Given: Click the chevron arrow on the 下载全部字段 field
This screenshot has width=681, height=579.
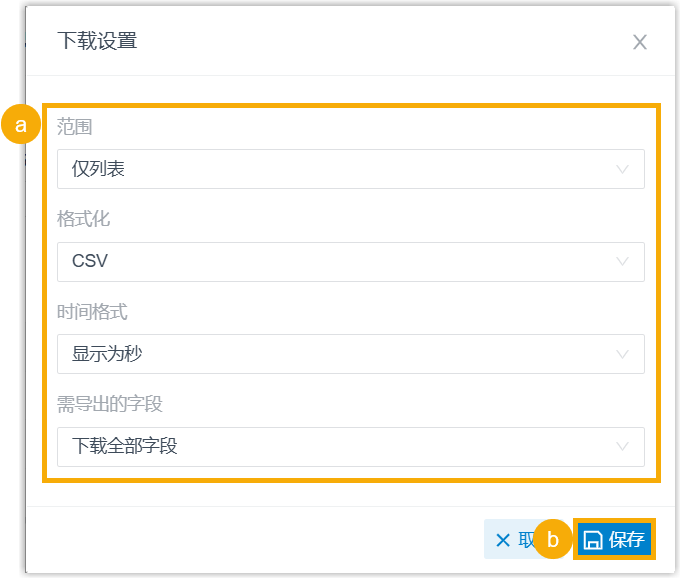Looking at the screenshot, I should (x=622, y=446).
